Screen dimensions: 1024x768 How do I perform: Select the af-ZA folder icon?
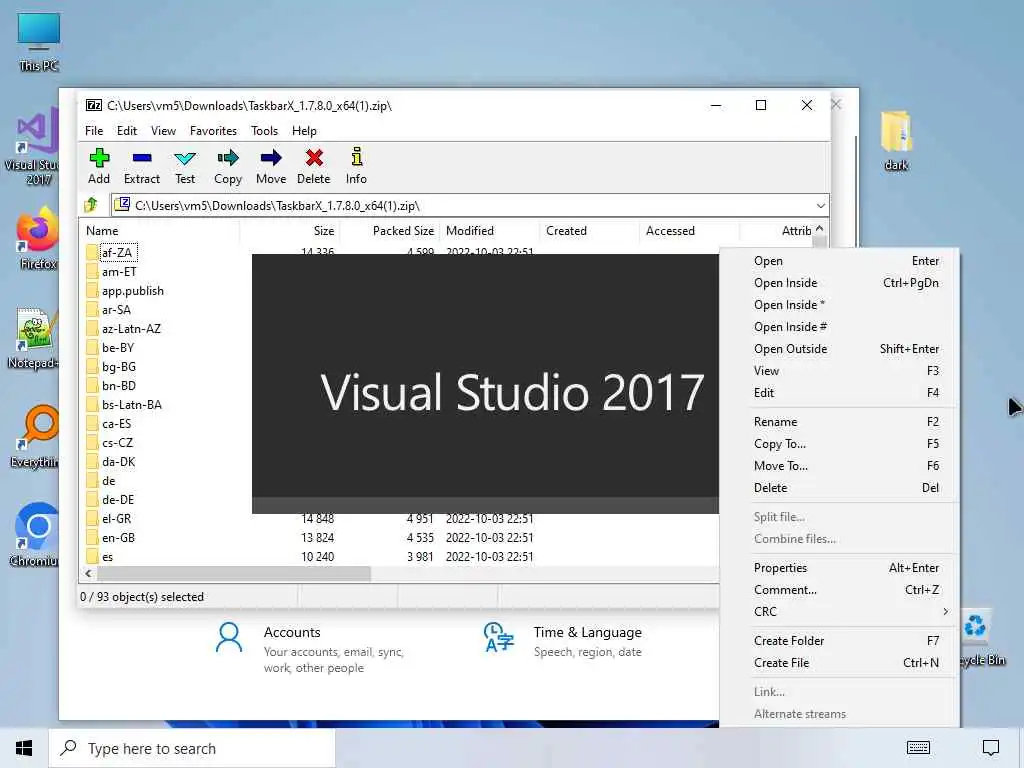click(92, 253)
